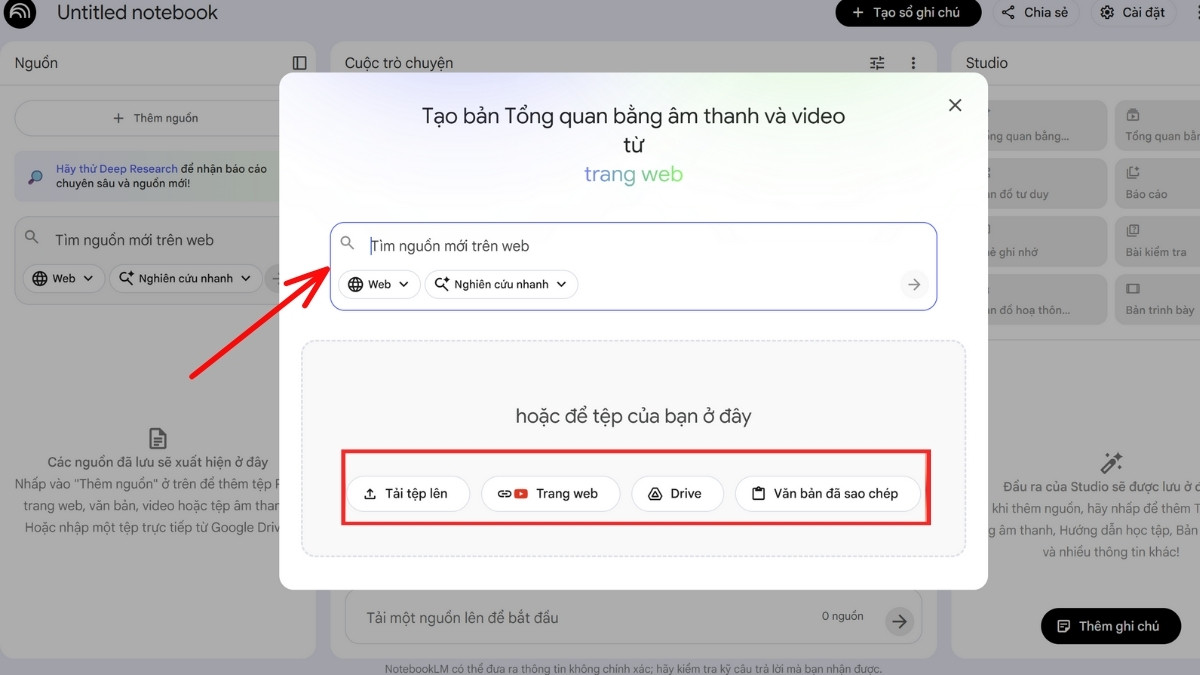Open the Web dropdown in the sources panel
The image size is (1200, 675).
coord(63,278)
